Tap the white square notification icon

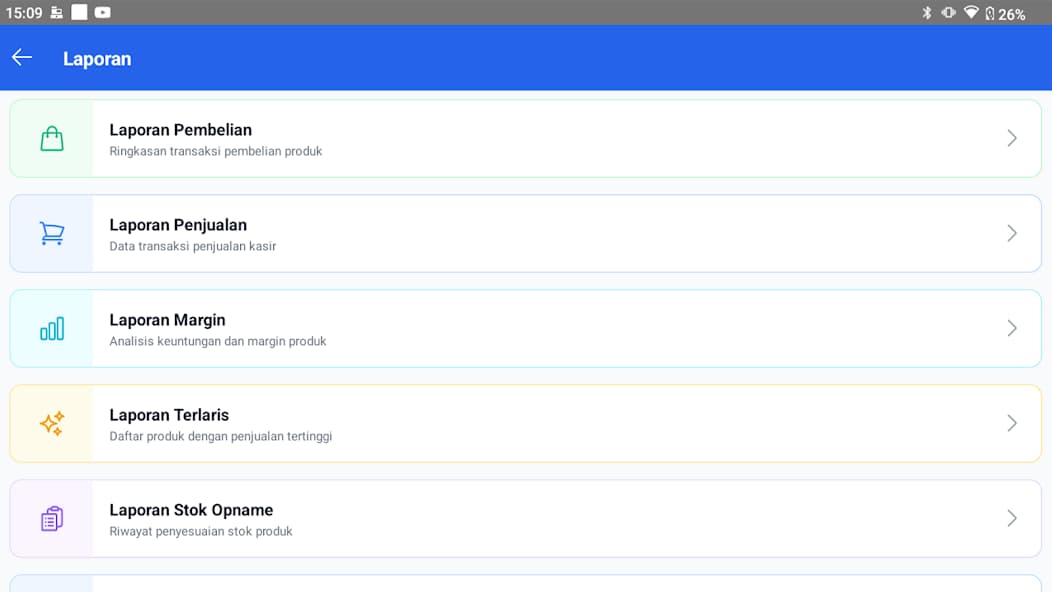[79, 13]
